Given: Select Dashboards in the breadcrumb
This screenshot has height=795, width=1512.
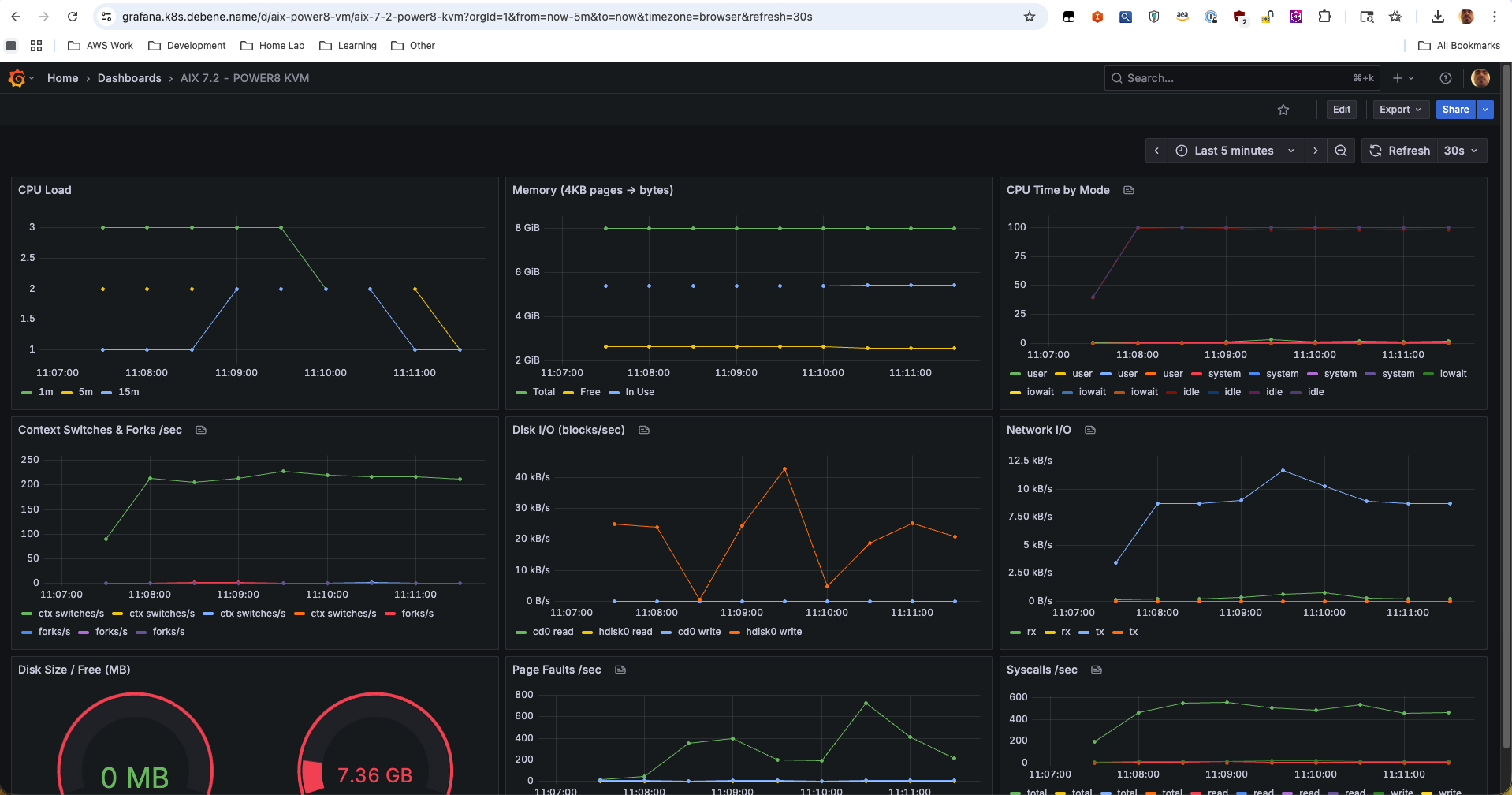Looking at the screenshot, I should (129, 77).
